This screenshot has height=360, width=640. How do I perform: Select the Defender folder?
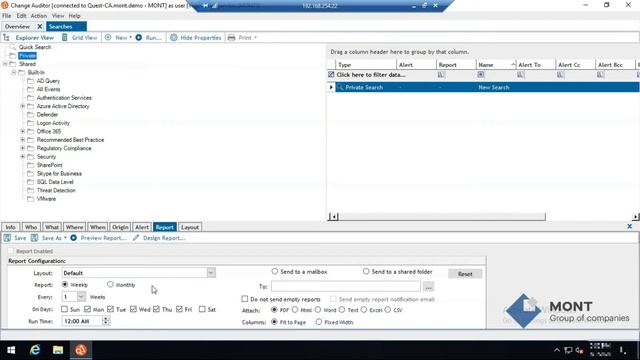pos(47,115)
